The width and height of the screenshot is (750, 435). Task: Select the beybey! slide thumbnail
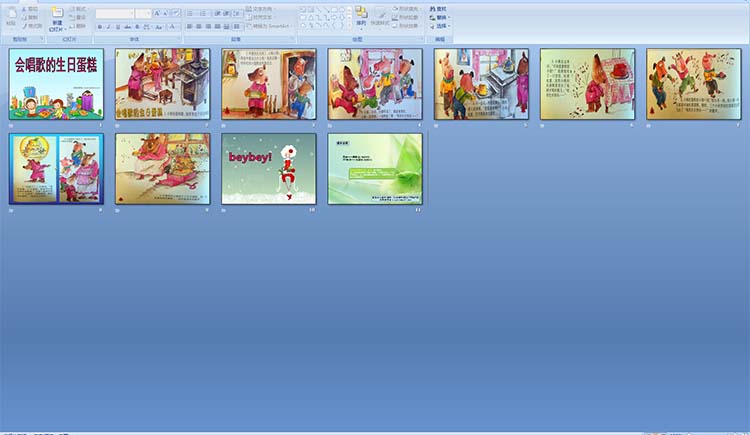269,169
